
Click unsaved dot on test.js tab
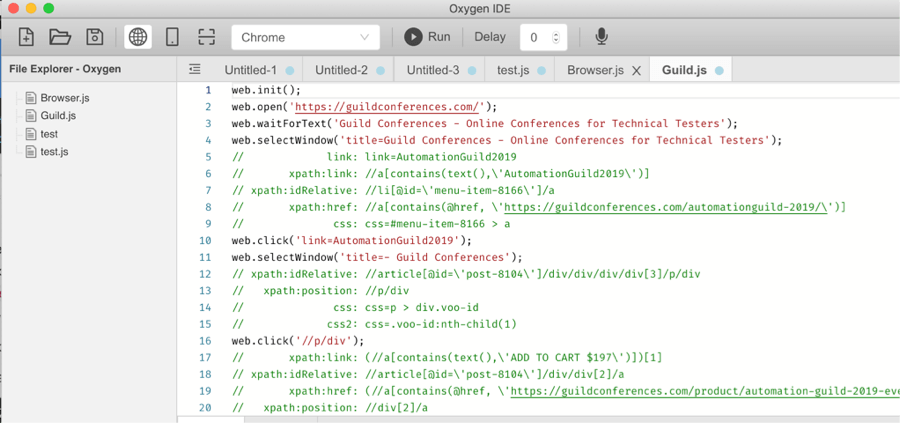pyautogui.click(x=541, y=71)
